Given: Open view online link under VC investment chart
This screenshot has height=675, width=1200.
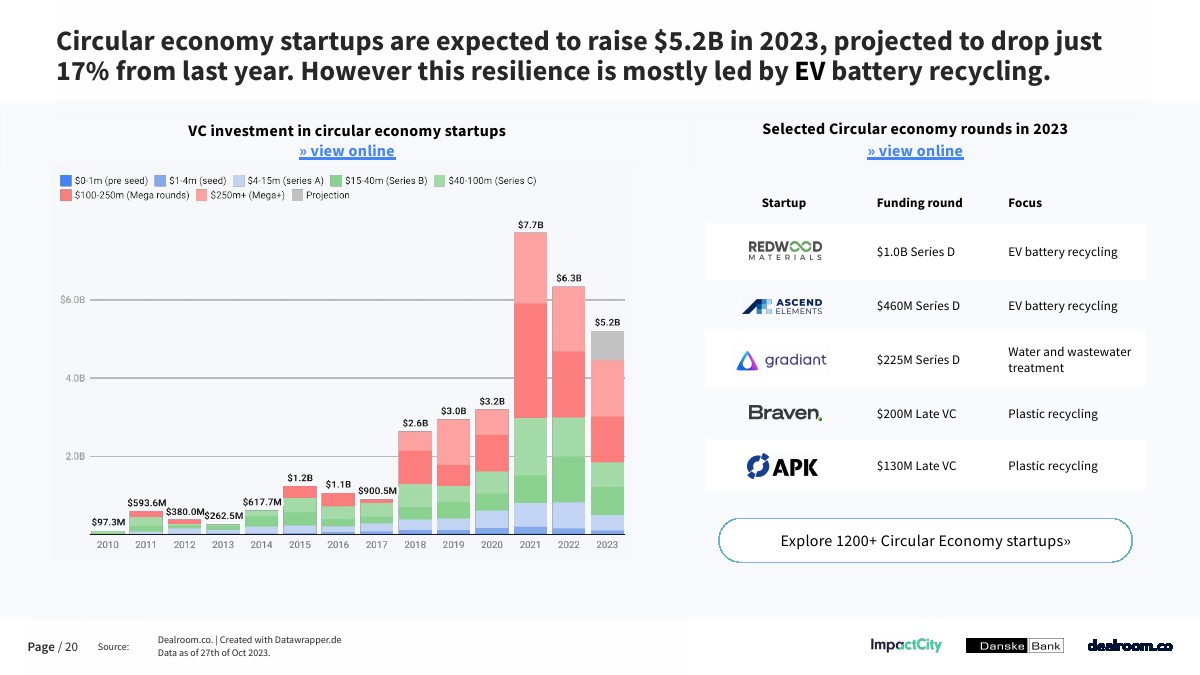Looking at the screenshot, I should tap(347, 151).
